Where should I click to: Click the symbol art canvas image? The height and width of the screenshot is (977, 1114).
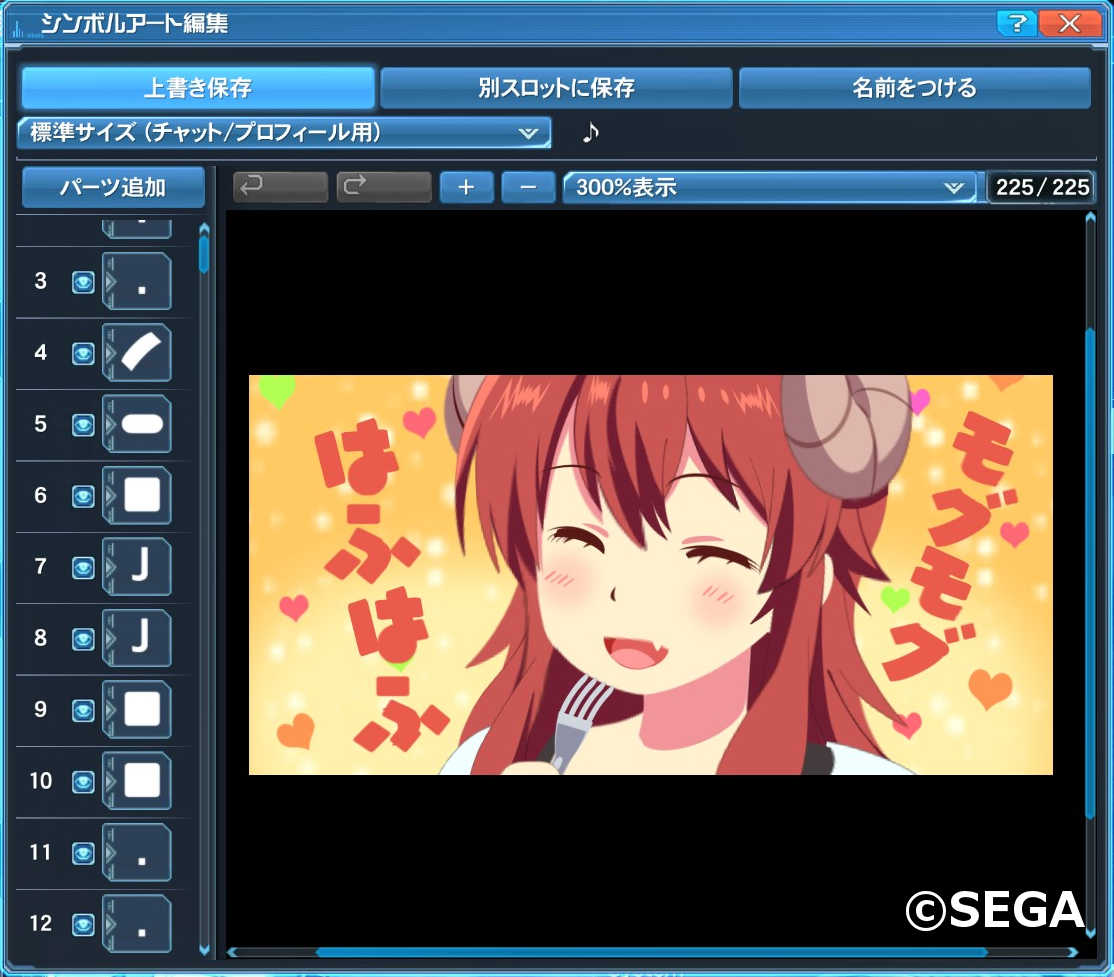tap(651, 575)
